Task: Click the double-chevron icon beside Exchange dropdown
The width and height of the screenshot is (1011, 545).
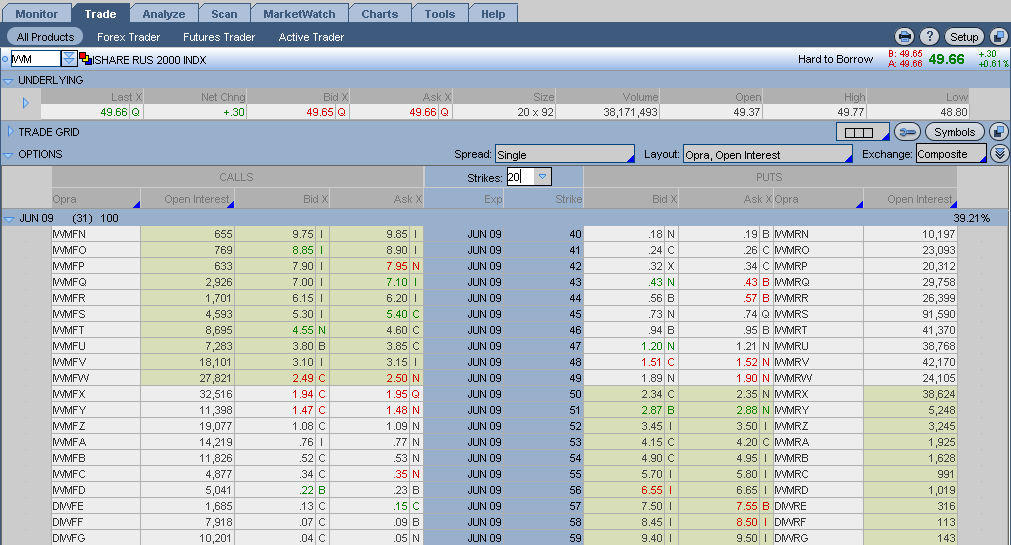Action: [x=1000, y=154]
